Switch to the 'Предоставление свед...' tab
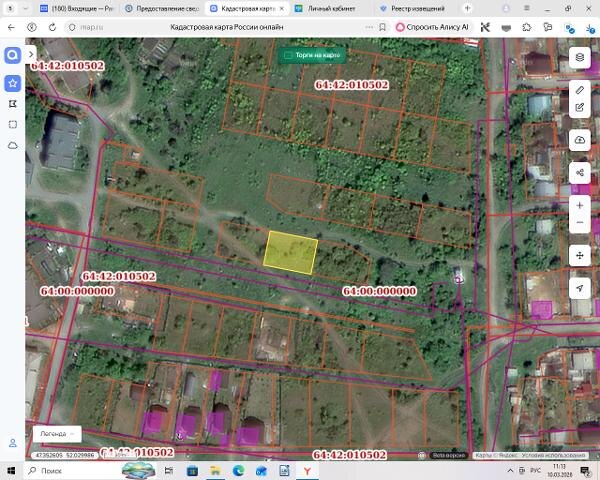Viewport: 600px width, 480px height. [x=162, y=8]
